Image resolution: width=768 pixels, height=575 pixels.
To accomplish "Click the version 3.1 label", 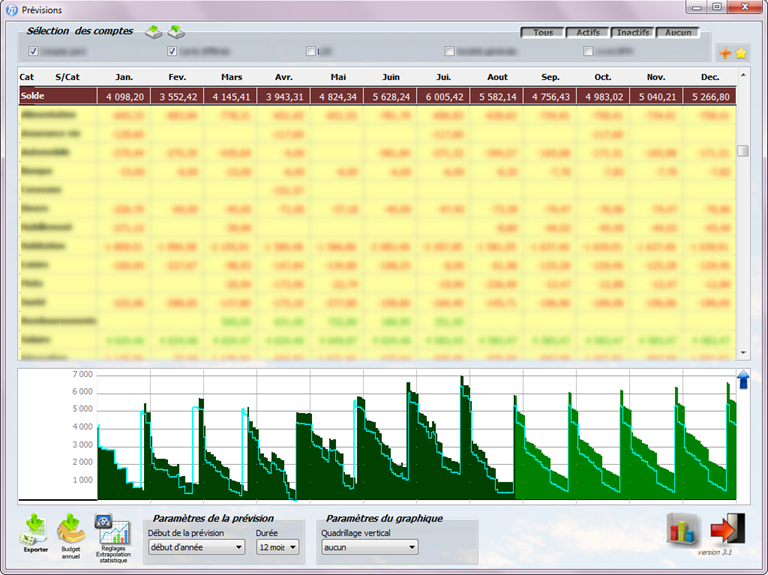I will [715, 552].
